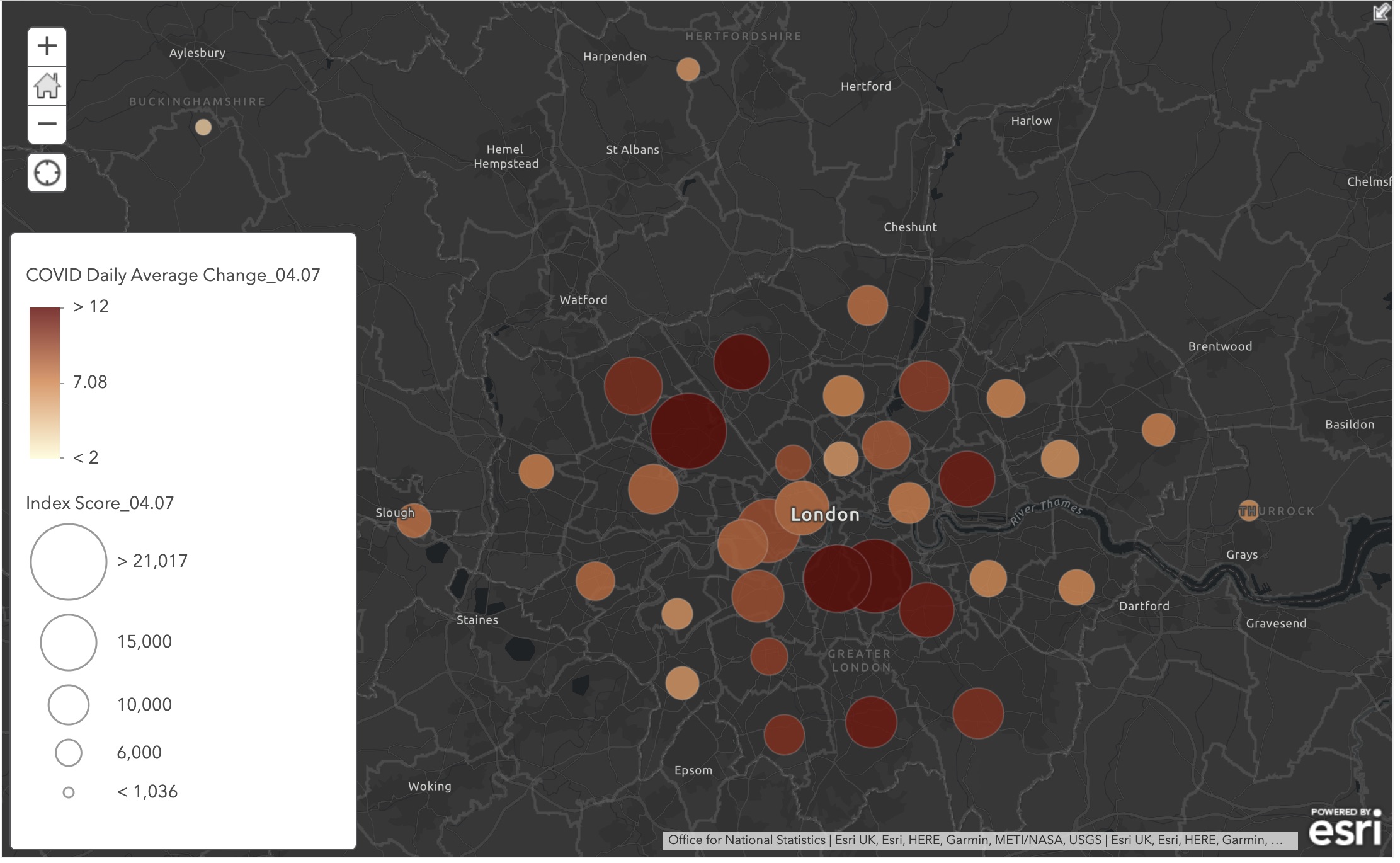
Task: Zoom in with the plus button
Action: click(47, 47)
